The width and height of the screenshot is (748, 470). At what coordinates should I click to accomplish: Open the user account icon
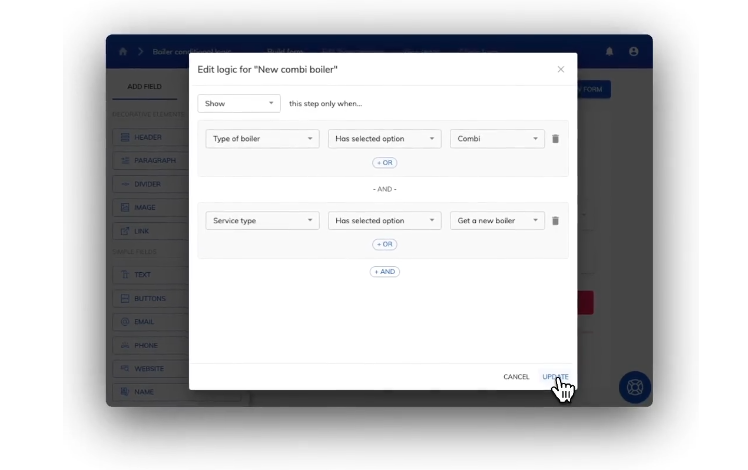click(634, 52)
